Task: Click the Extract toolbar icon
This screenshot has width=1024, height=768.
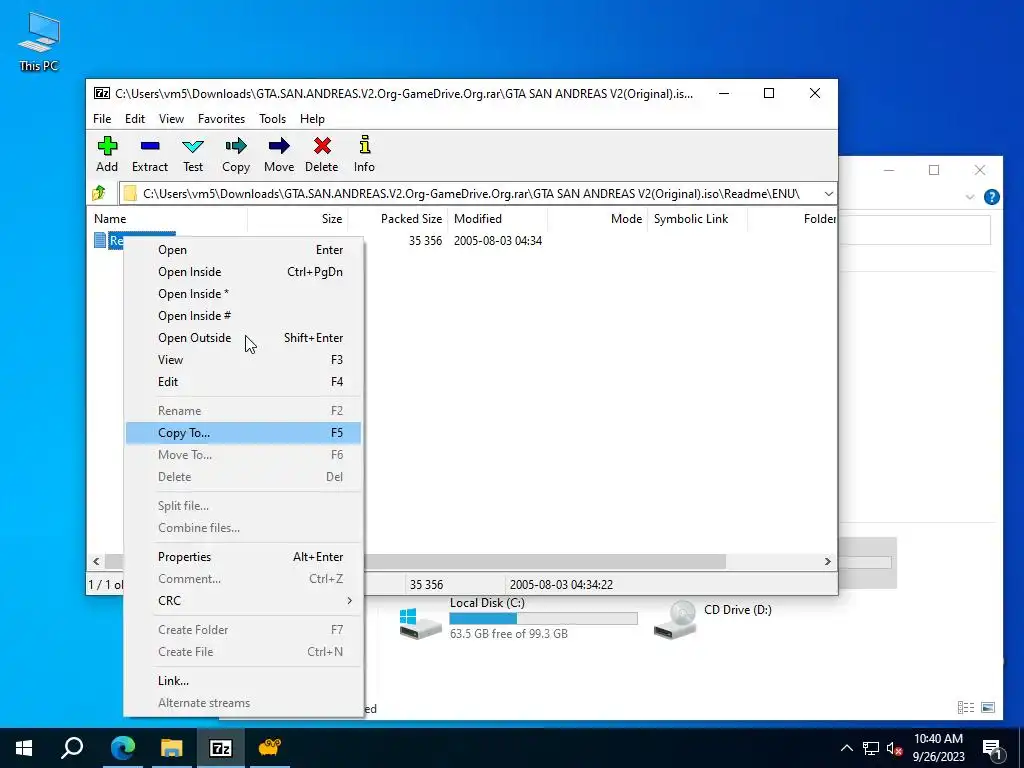Action: (150, 146)
